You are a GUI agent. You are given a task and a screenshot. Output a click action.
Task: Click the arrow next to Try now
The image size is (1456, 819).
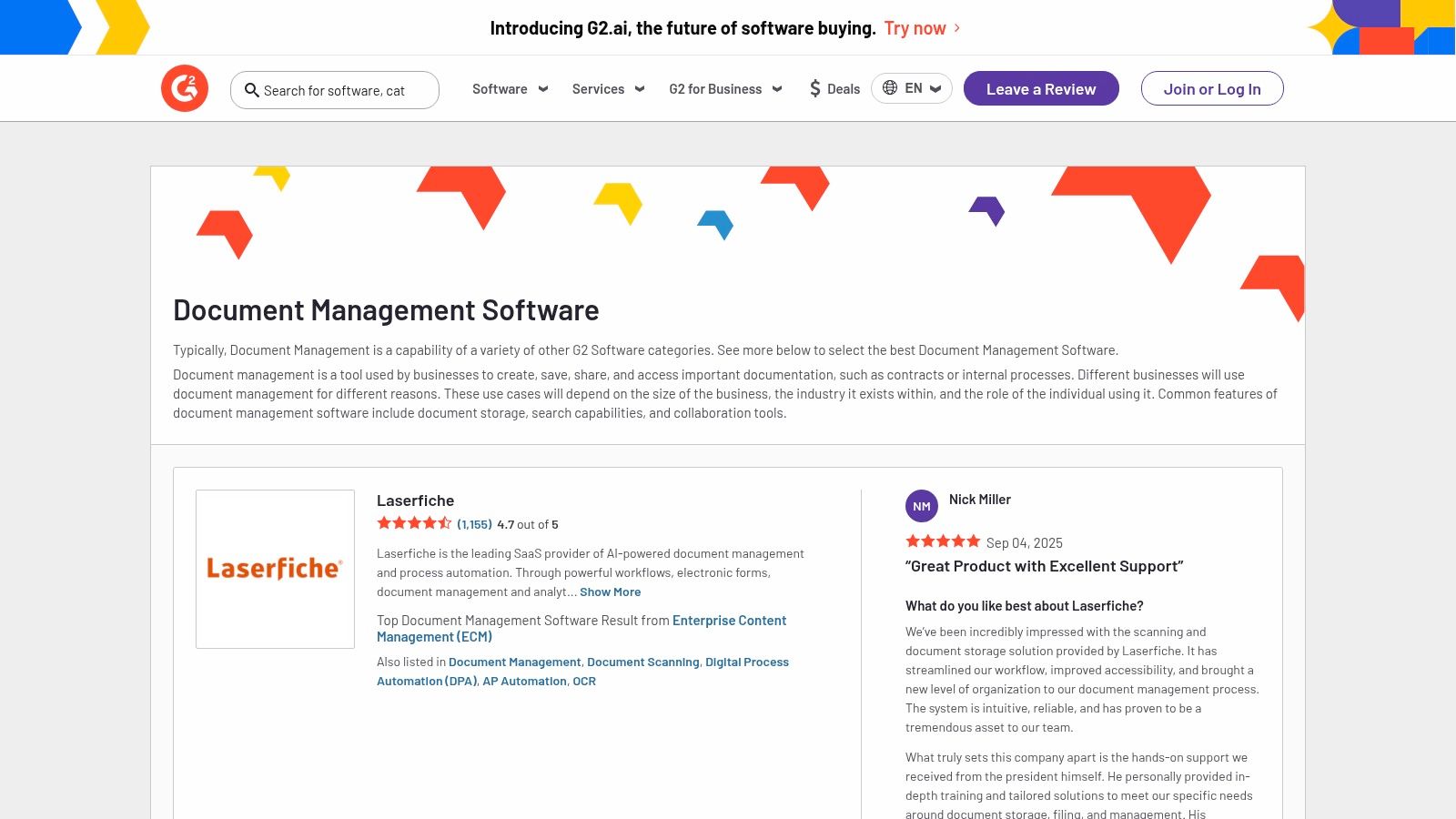956,28
